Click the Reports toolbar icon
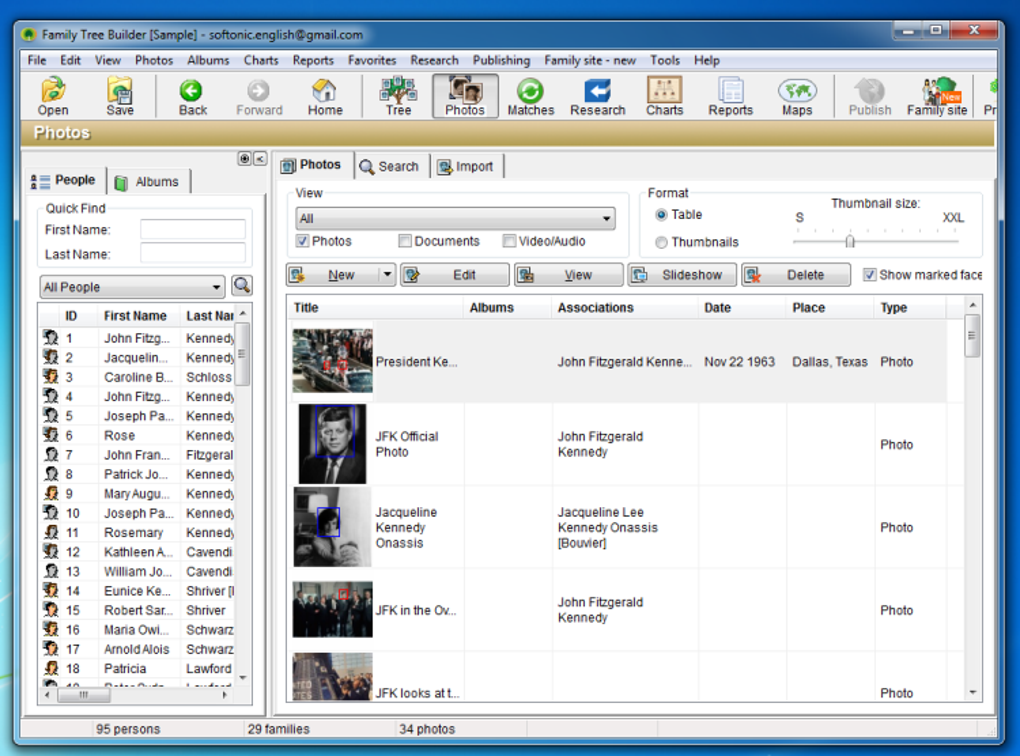 click(731, 96)
